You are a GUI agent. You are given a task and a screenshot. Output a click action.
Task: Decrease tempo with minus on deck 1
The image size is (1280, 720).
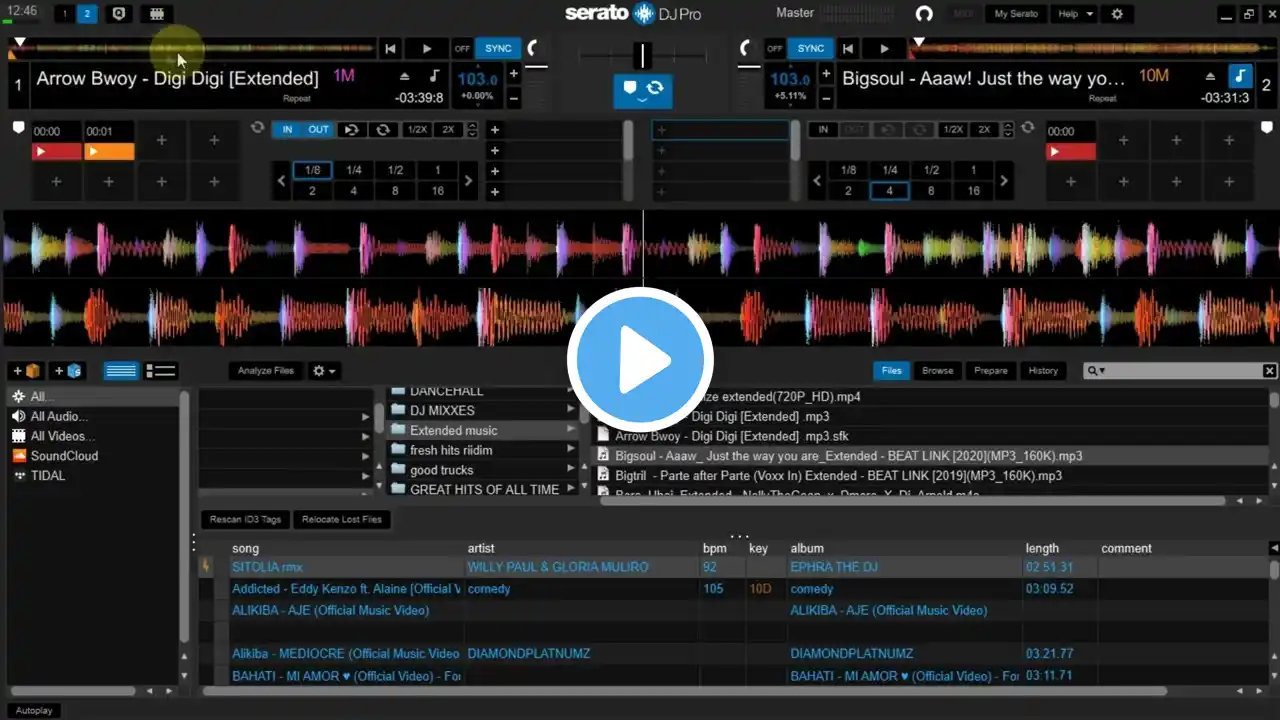pyautogui.click(x=514, y=98)
